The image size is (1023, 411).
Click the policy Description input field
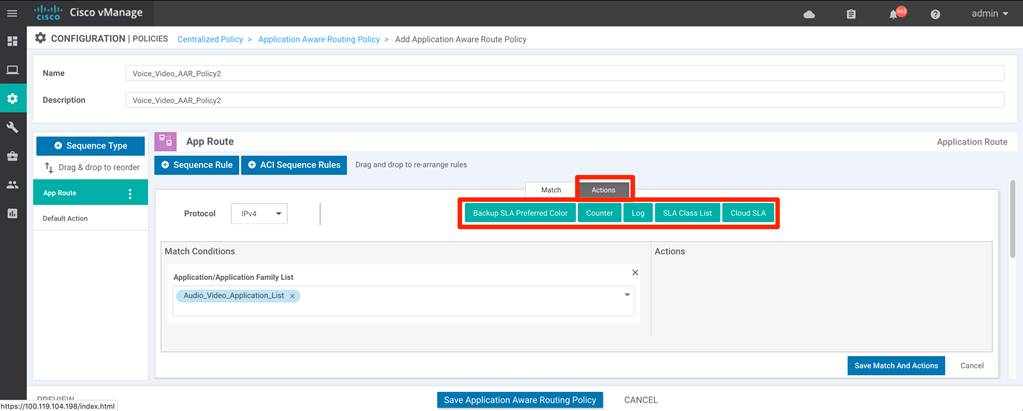click(564, 100)
